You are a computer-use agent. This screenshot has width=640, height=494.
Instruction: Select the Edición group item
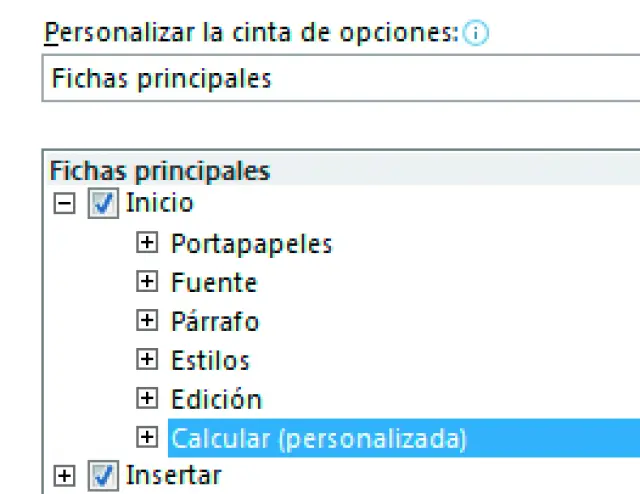pyautogui.click(x=216, y=399)
